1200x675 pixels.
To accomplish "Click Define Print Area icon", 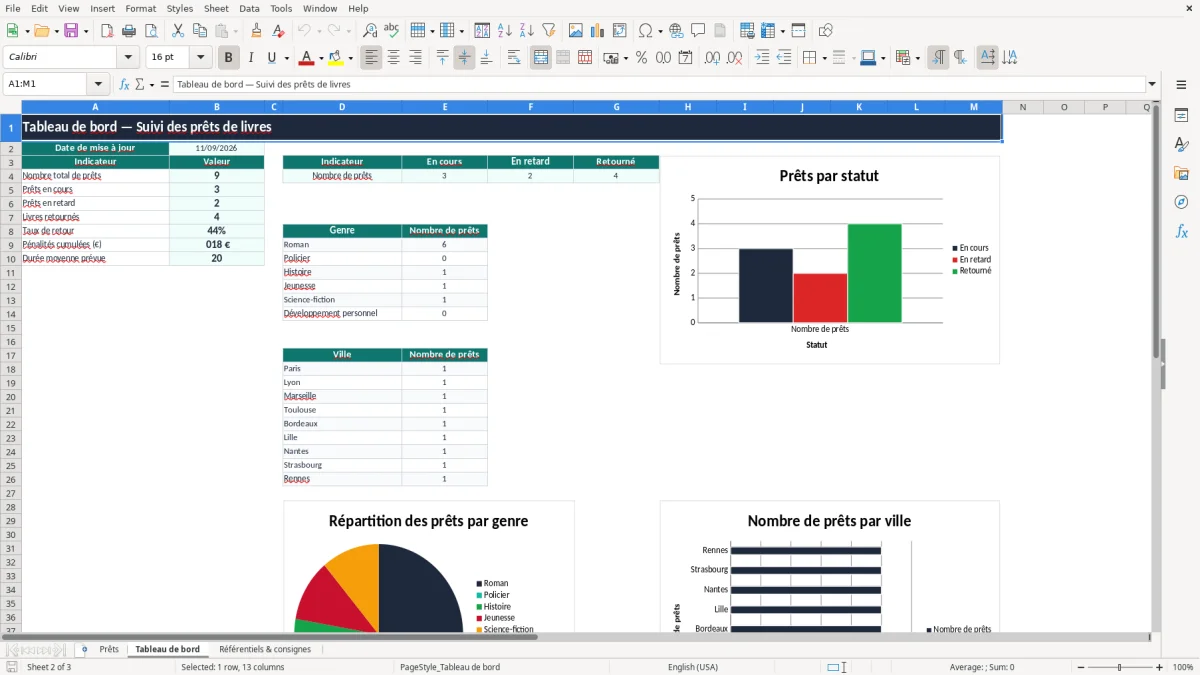I will pos(746,31).
